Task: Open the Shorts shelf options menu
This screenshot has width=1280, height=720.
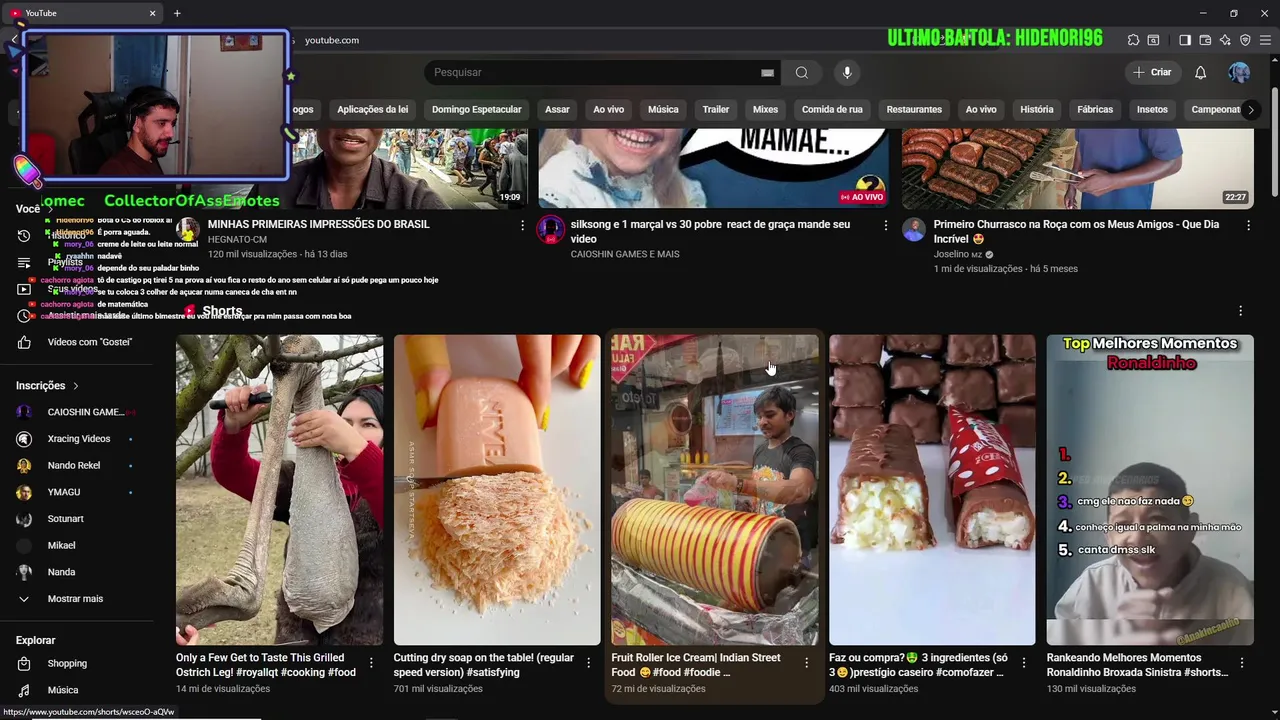Action: (x=1241, y=311)
